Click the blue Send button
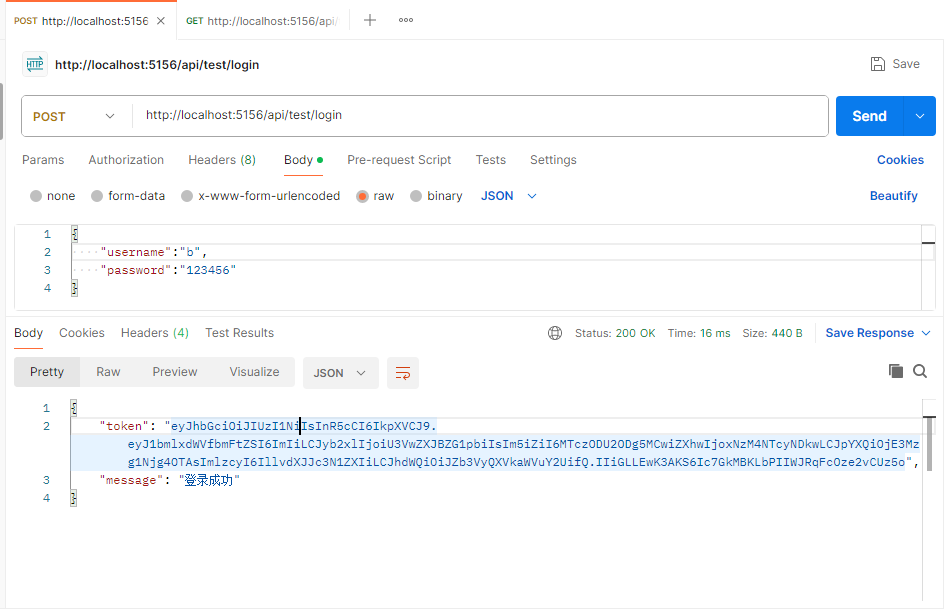Screen dimensions: 944x616 click(869, 116)
